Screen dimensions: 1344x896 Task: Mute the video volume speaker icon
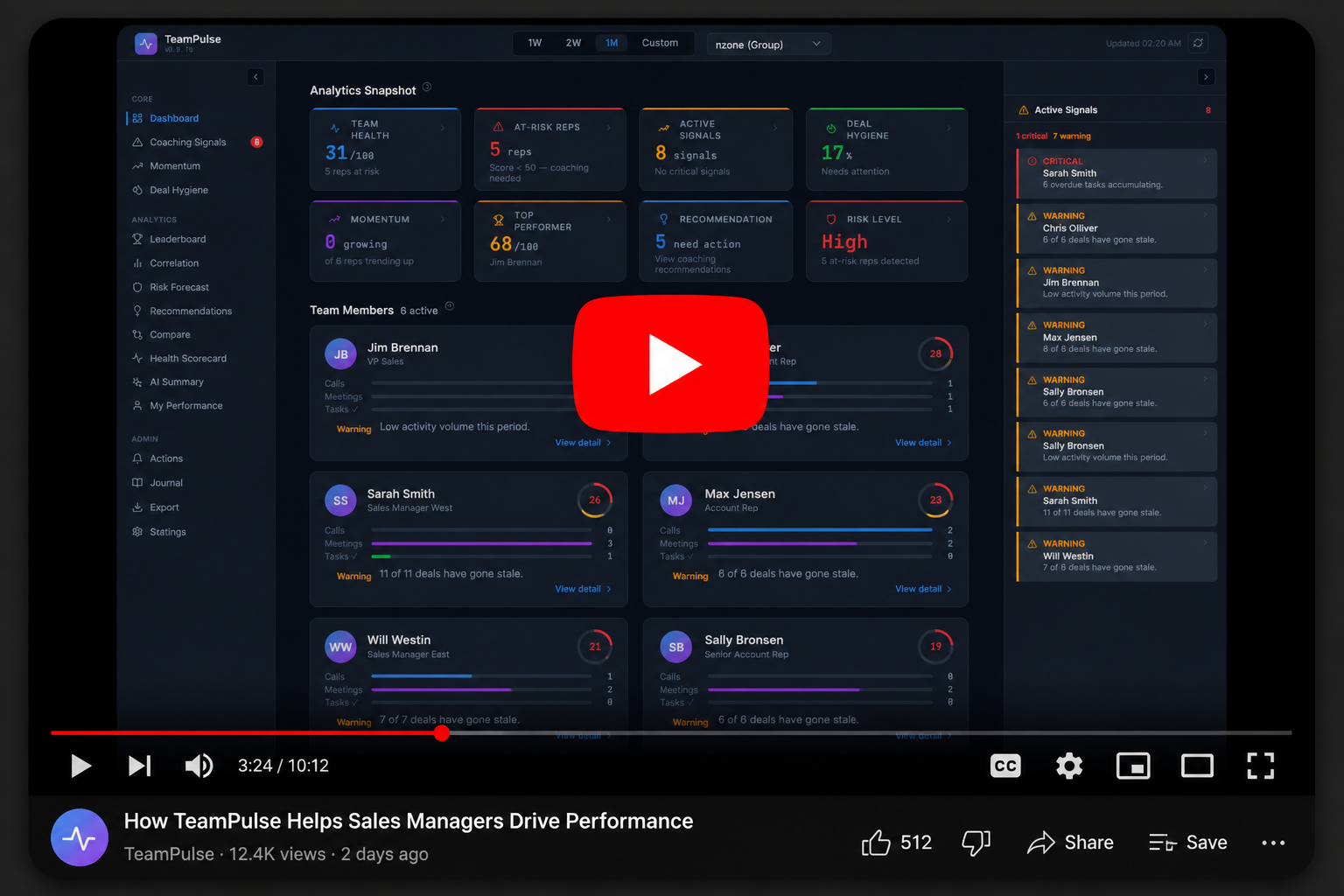point(199,766)
